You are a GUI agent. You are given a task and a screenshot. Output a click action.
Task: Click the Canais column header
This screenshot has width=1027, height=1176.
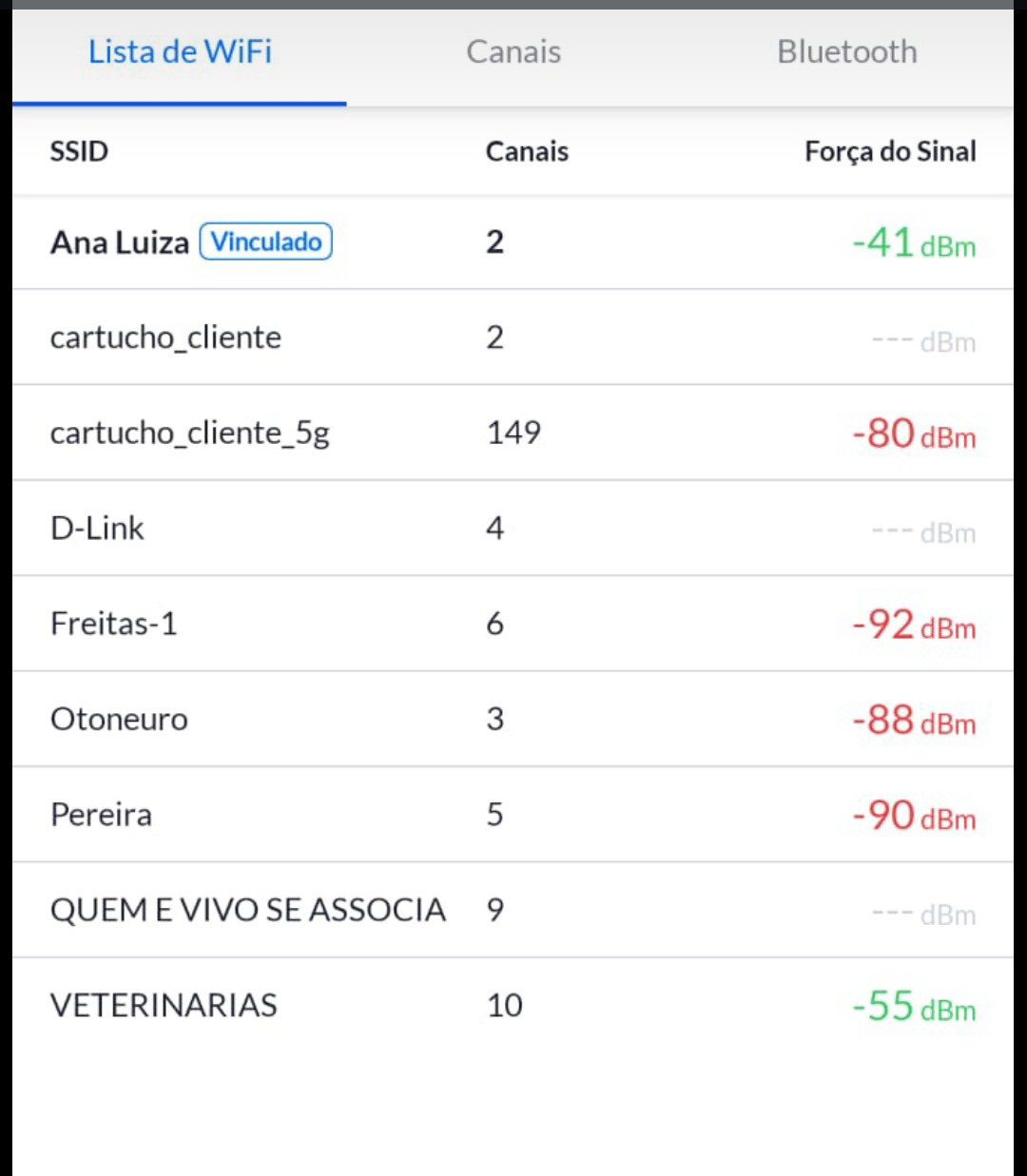coord(527,151)
